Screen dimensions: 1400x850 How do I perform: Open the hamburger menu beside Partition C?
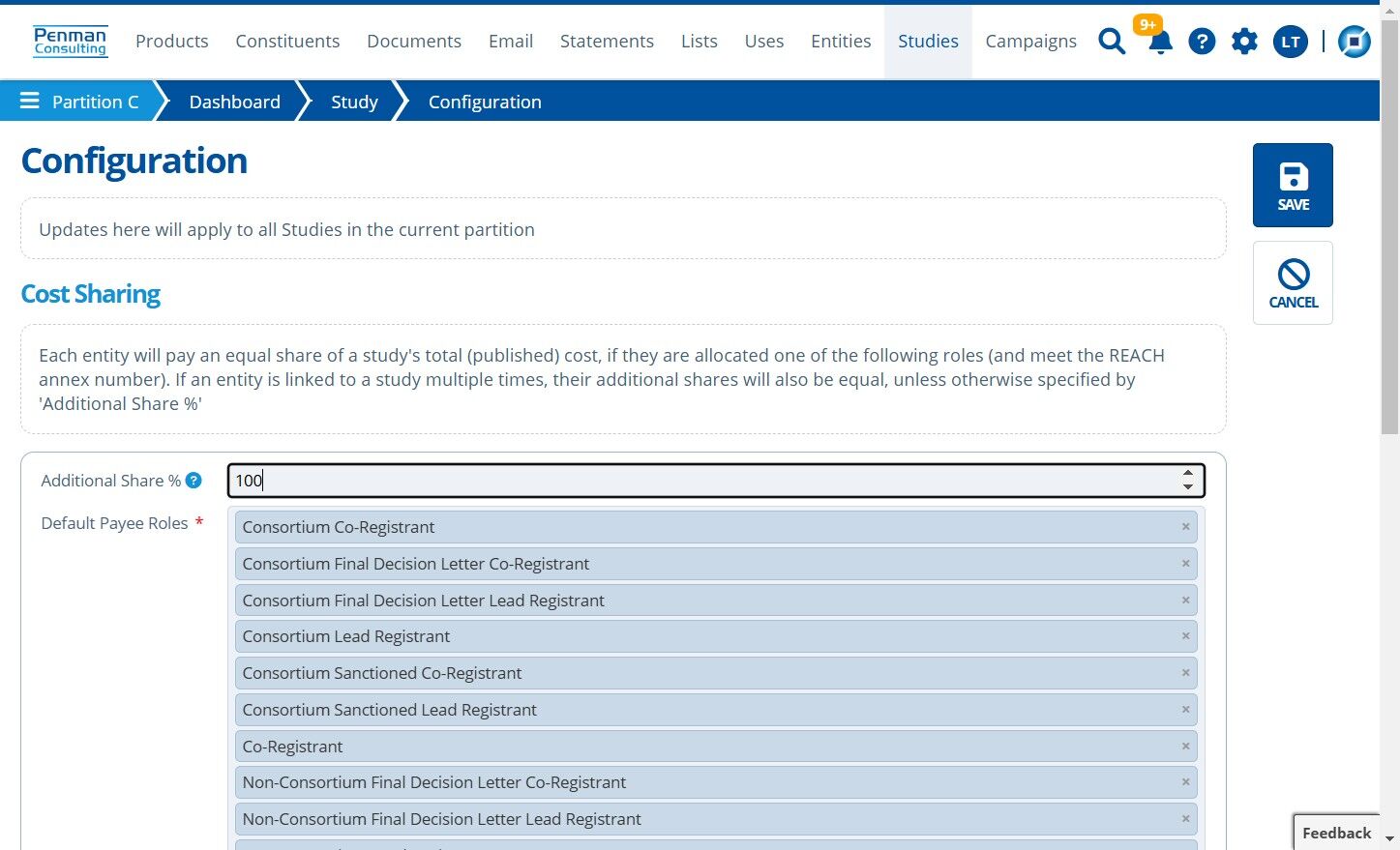pyautogui.click(x=30, y=101)
